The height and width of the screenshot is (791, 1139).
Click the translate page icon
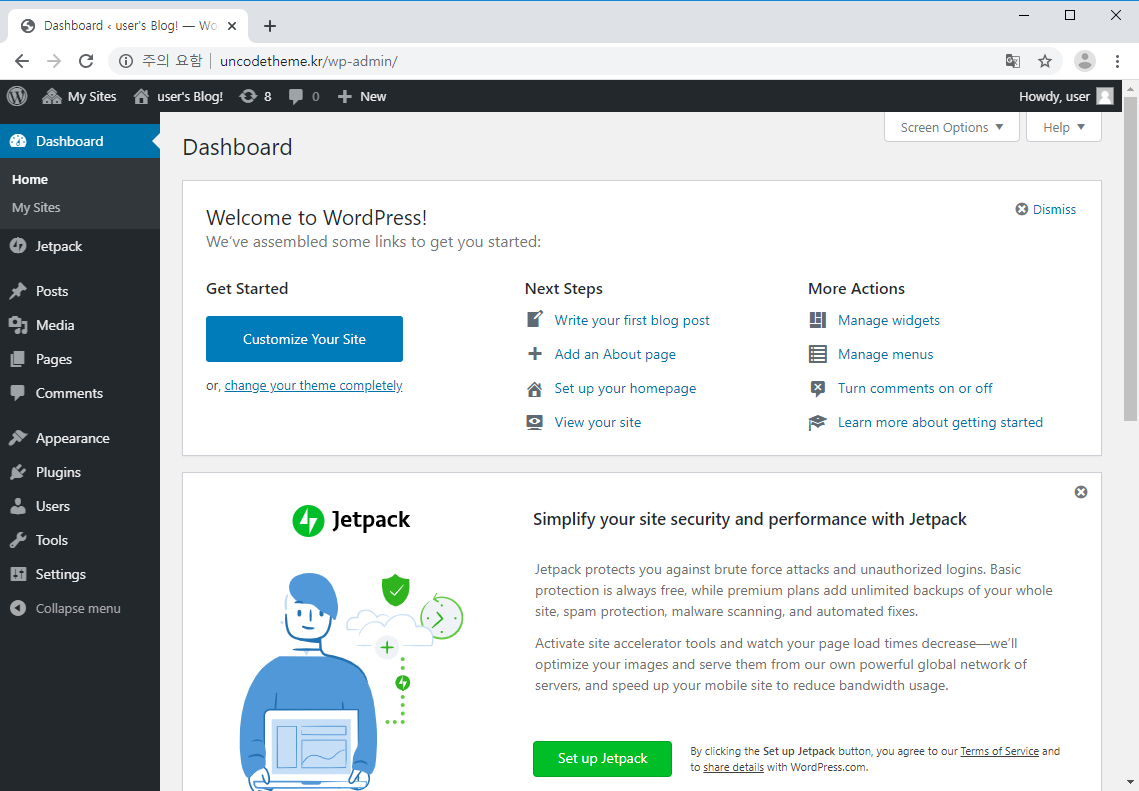1013,61
